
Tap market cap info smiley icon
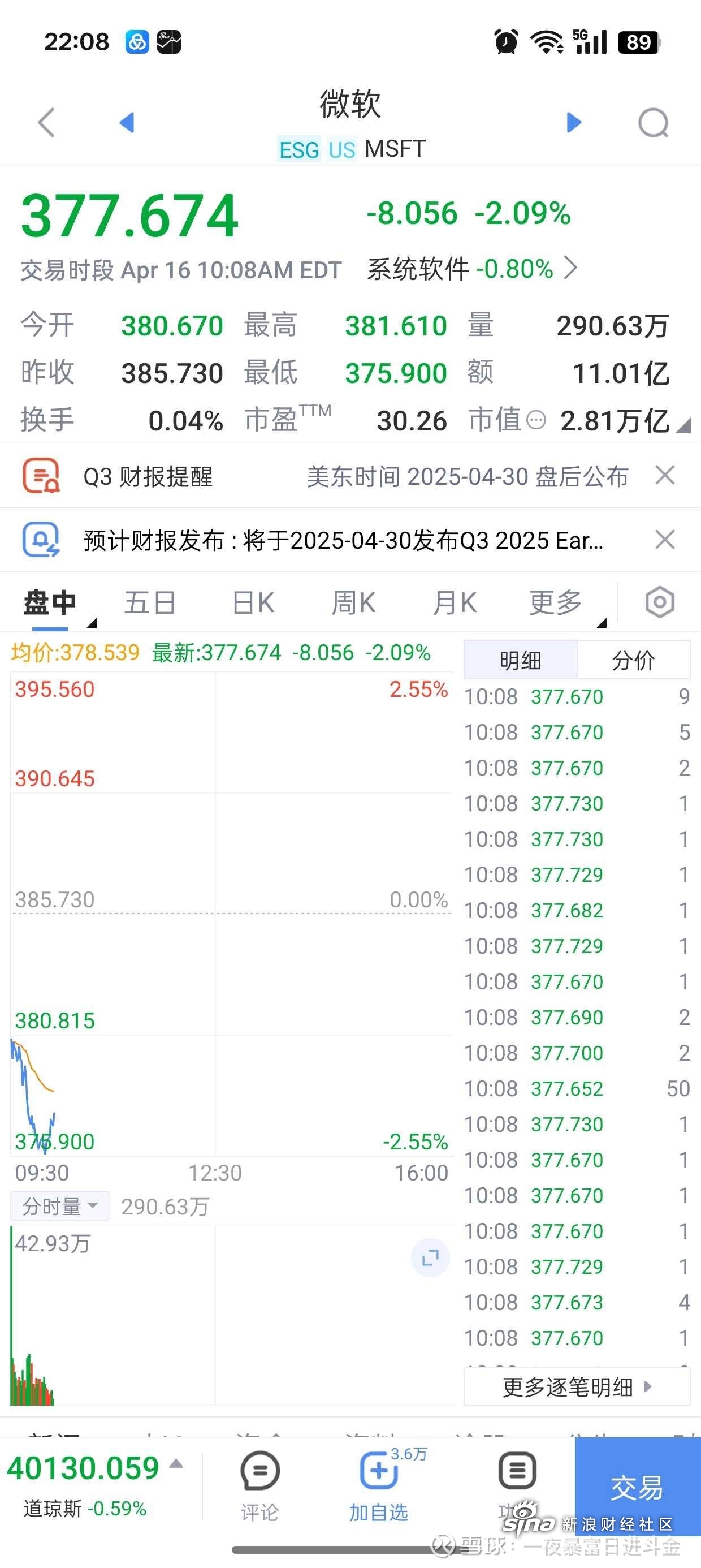click(x=535, y=420)
